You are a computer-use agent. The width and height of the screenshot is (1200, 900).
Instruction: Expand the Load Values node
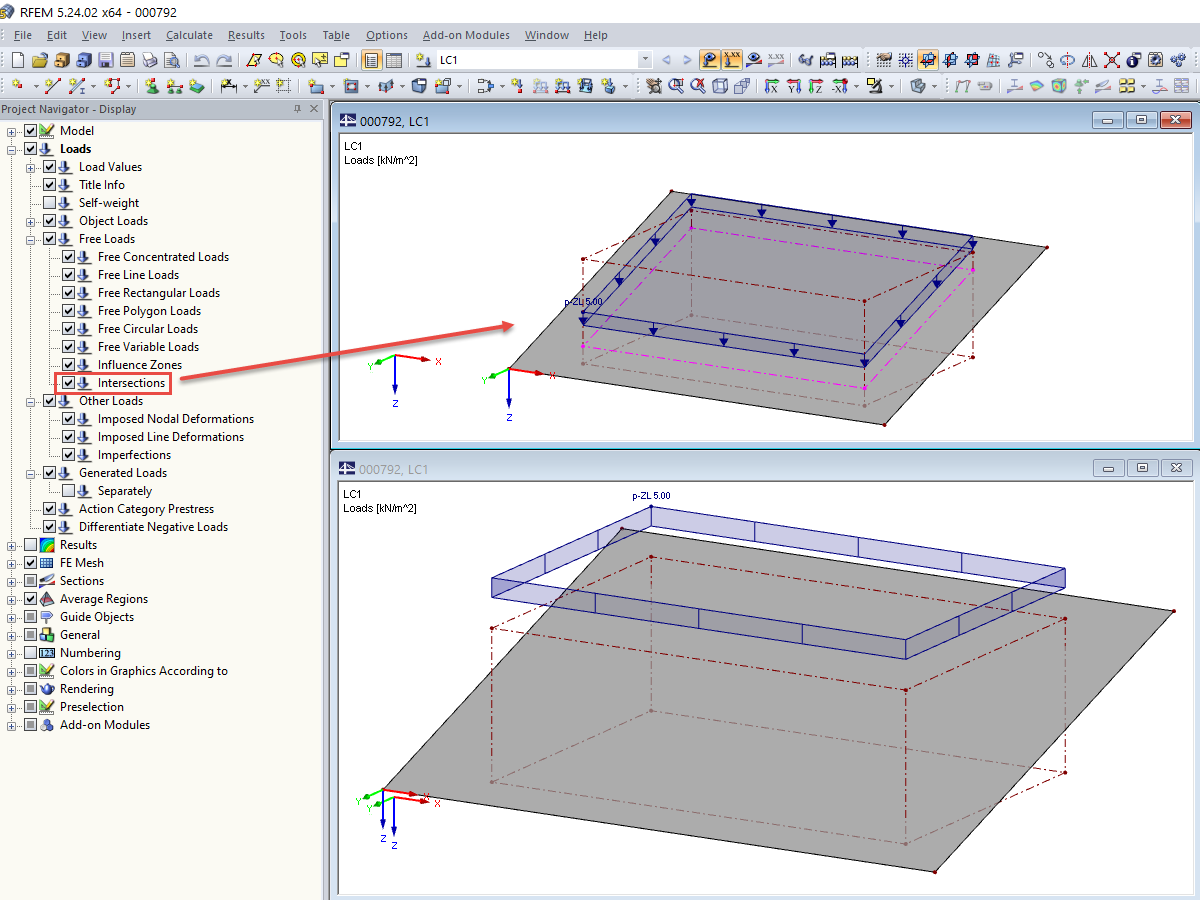click(31, 167)
